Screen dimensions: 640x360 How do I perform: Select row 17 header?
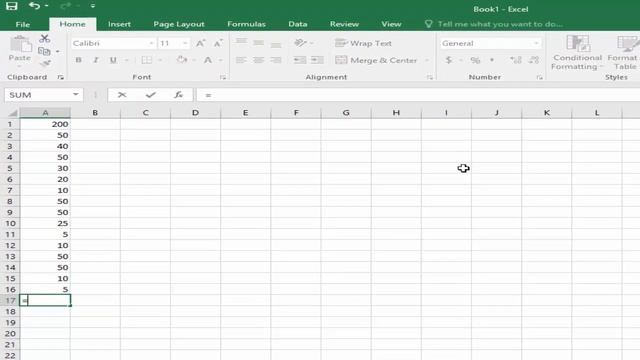pos(10,300)
